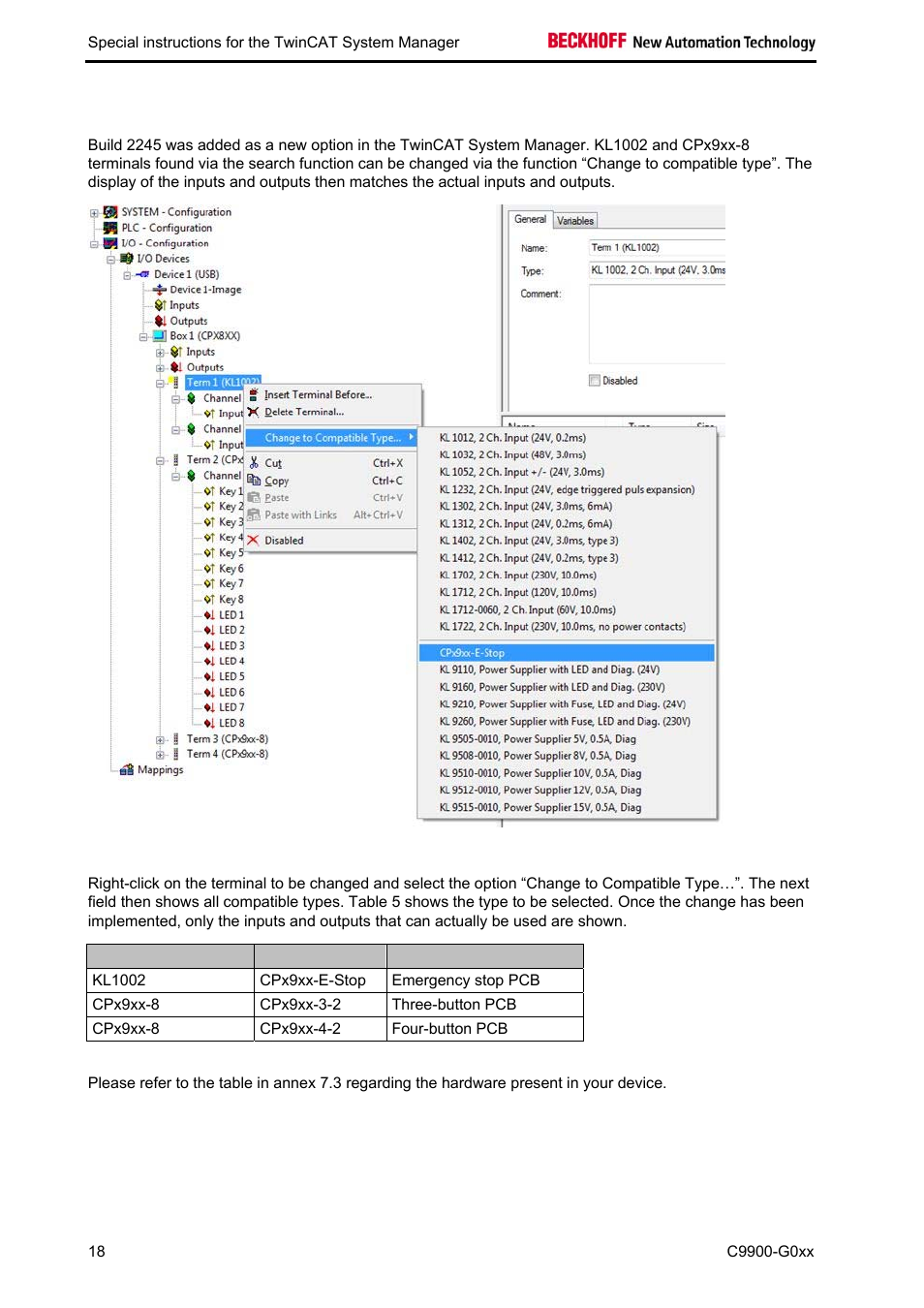Click the Device 1 (USB) icon

click(142, 274)
